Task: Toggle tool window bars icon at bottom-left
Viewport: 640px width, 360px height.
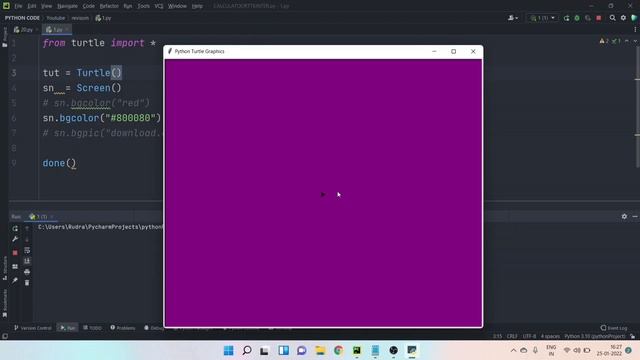Action: (x=4, y=336)
